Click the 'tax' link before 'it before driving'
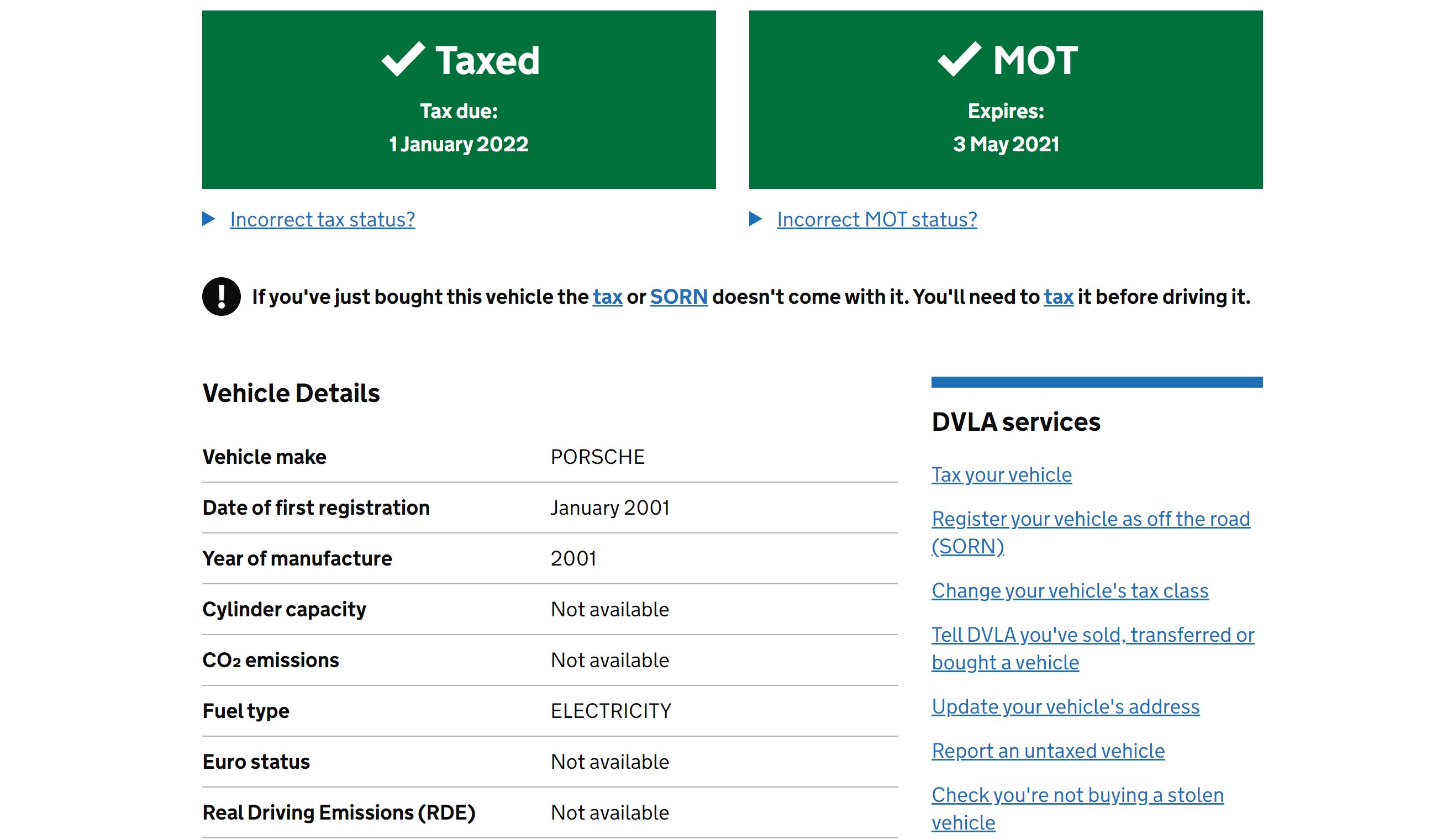This screenshot has width=1442, height=840. [1058, 297]
